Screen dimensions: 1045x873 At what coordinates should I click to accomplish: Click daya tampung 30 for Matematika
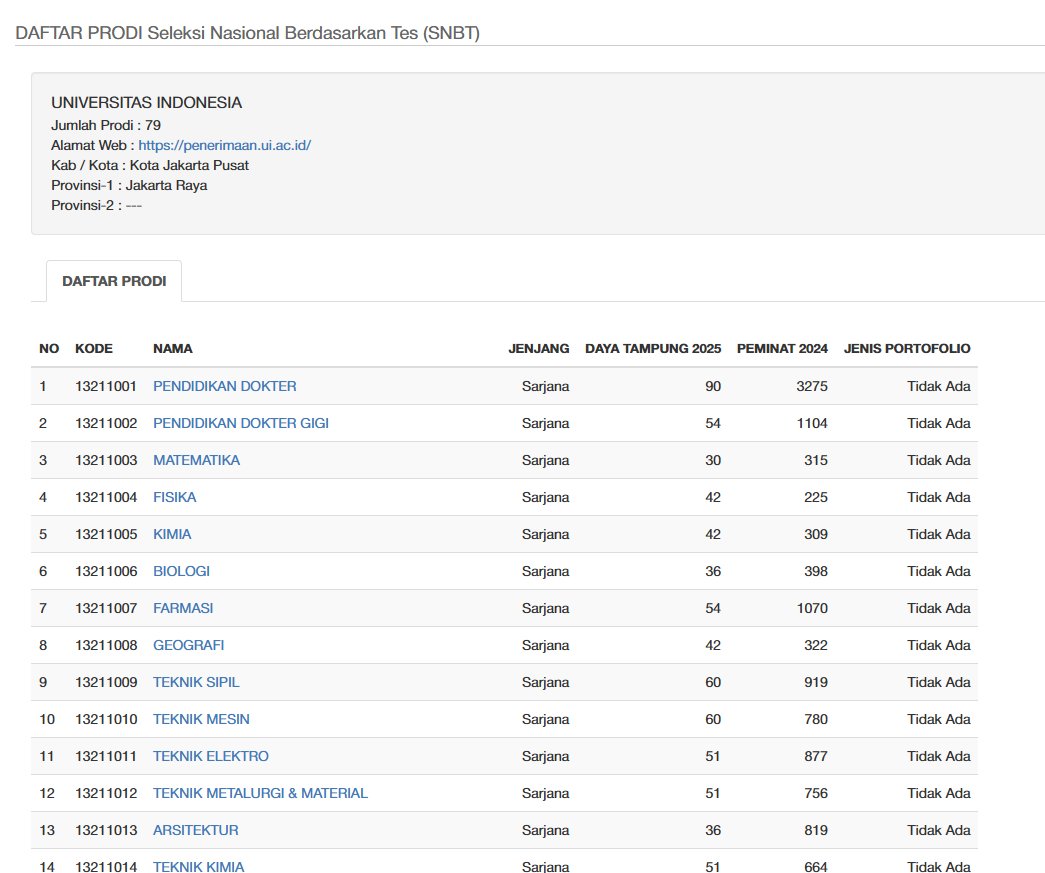713,460
